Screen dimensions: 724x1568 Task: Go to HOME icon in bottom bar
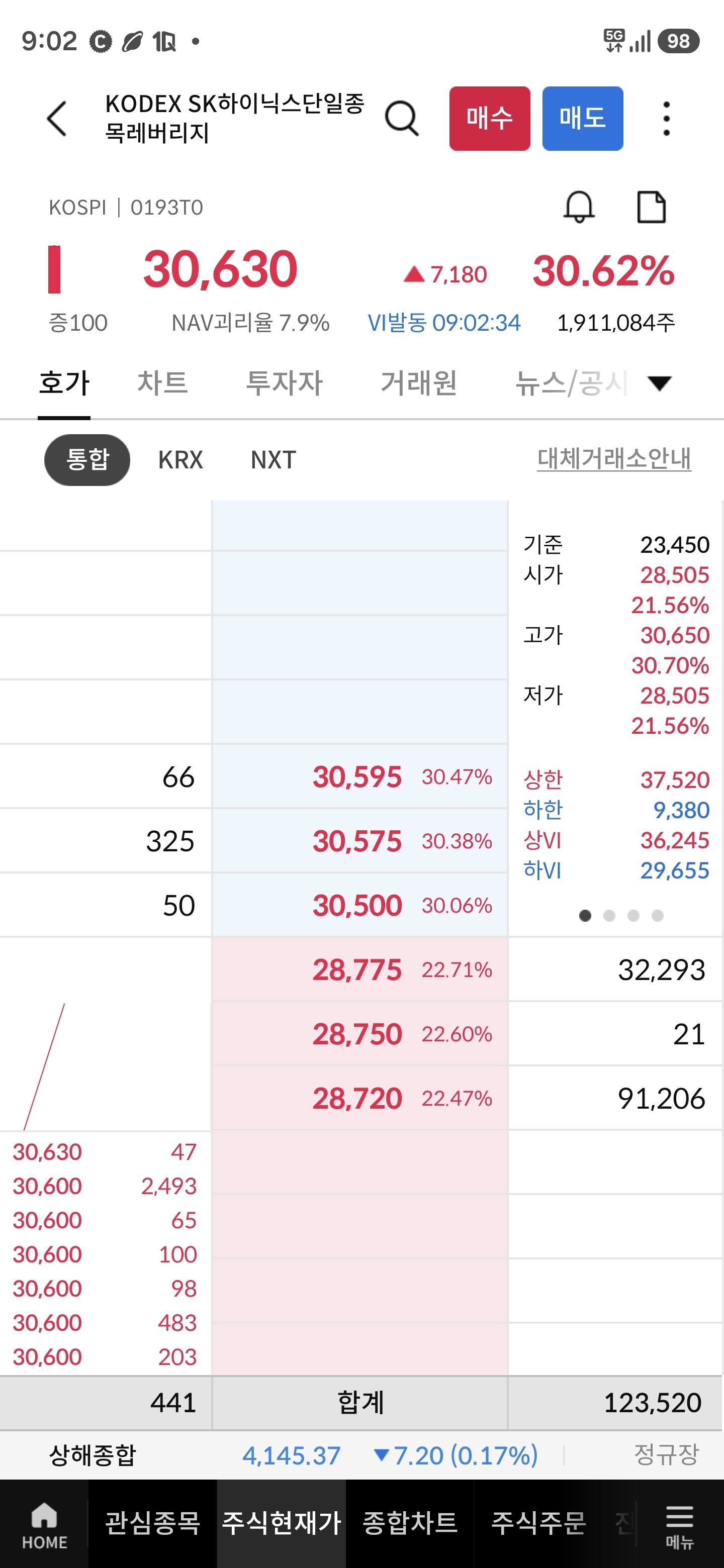tap(44, 1524)
